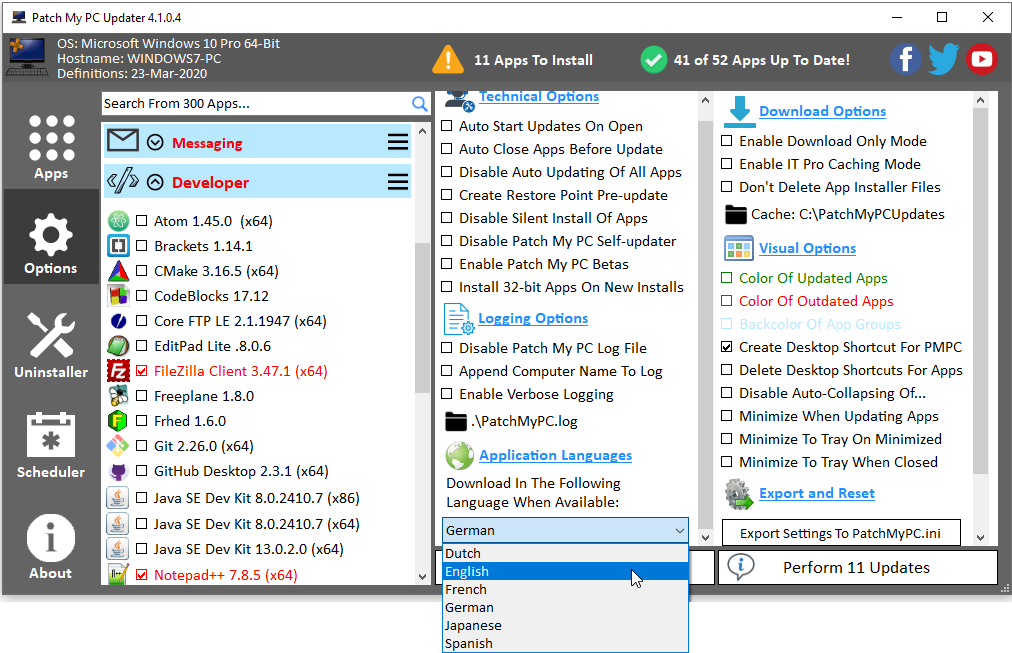This screenshot has height=653, width=1012.
Task: Collapse the Developer category chevron
Action: click(x=155, y=182)
